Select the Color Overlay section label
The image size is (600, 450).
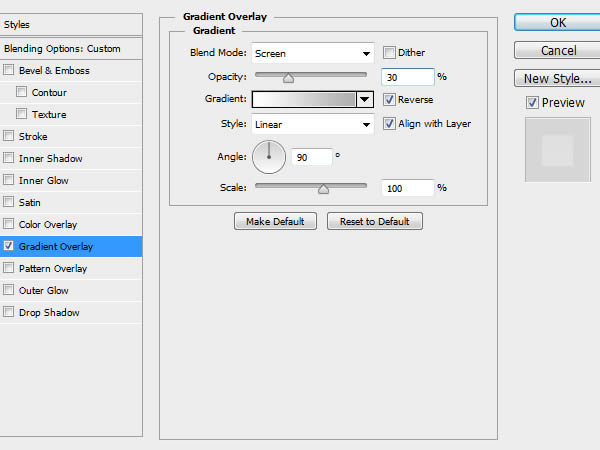click(x=48, y=224)
